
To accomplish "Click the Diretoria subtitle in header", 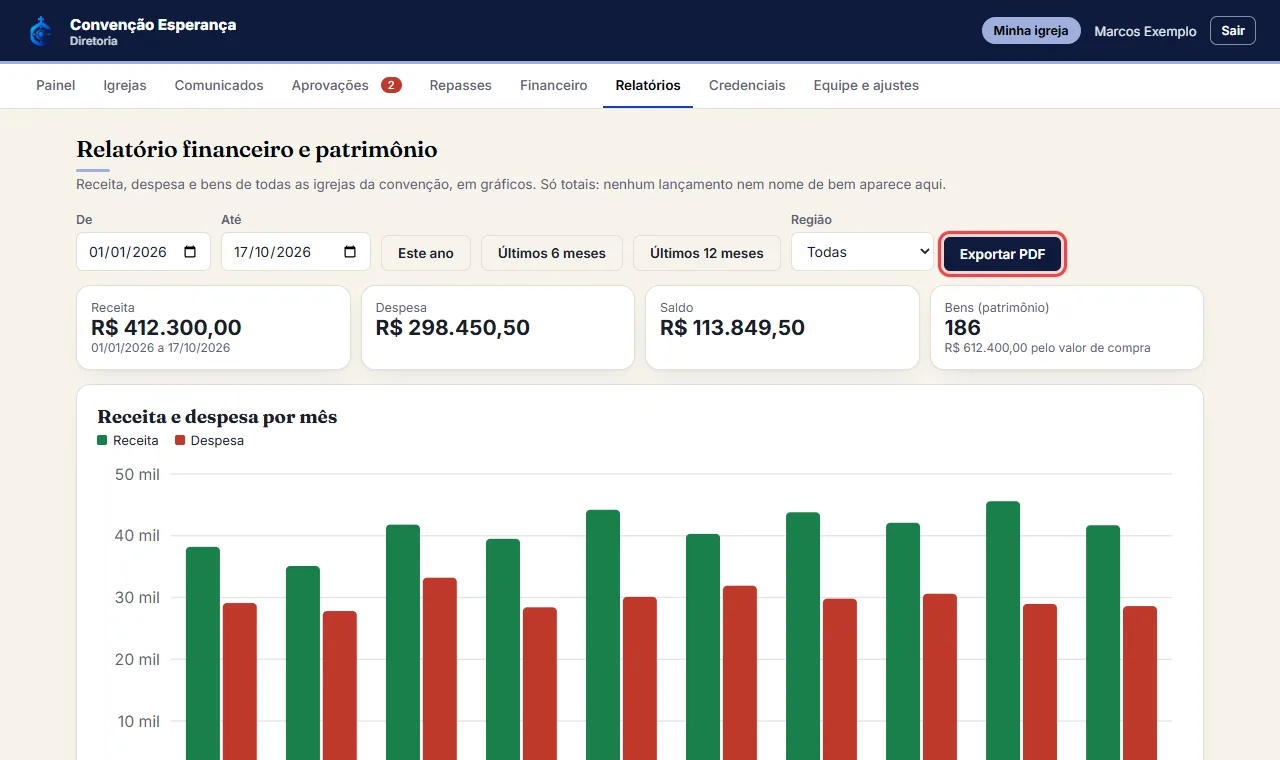I will click(94, 41).
